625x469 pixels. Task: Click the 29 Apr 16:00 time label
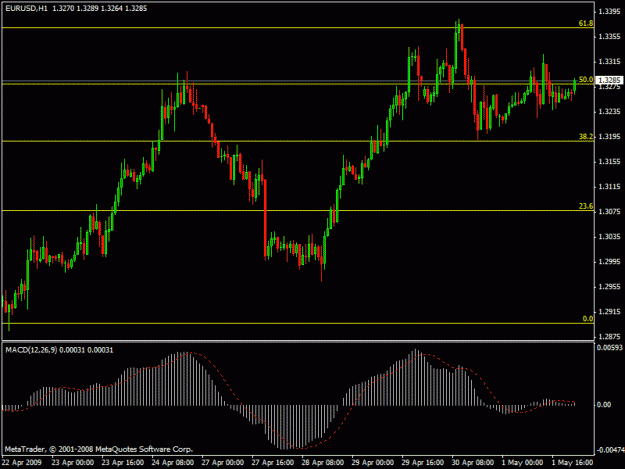(x=423, y=463)
